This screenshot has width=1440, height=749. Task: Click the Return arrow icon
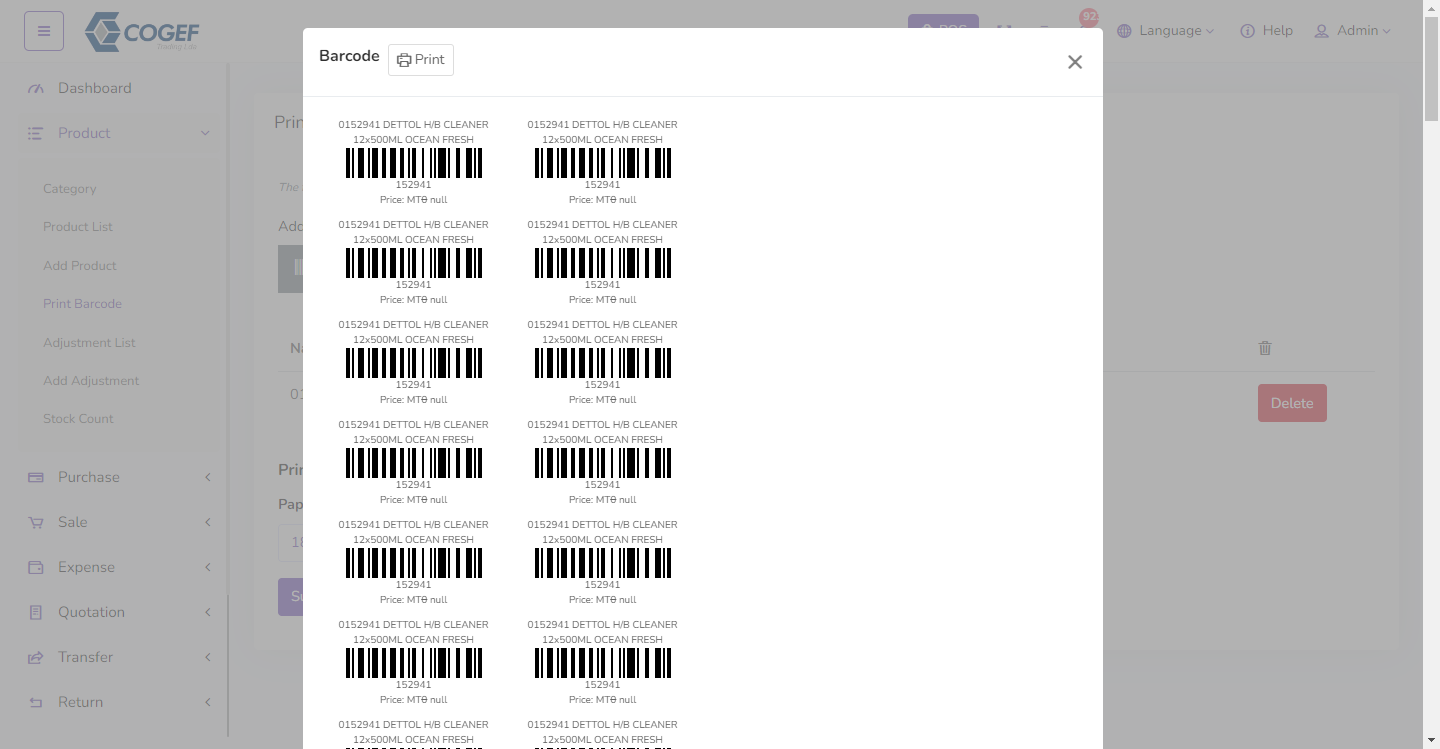click(x=36, y=702)
